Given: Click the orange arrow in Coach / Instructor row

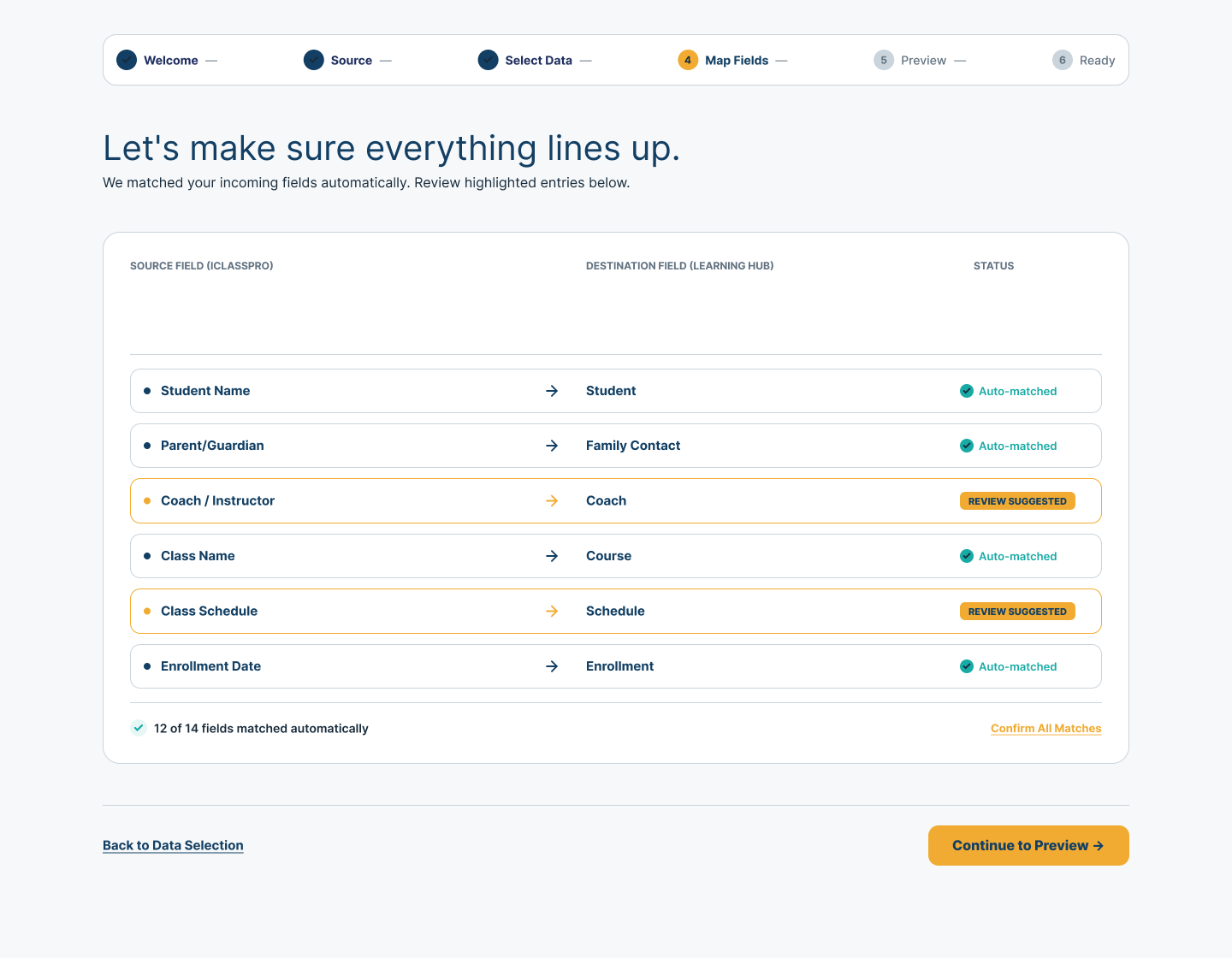Looking at the screenshot, I should pyautogui.click(x=552, y=500).
